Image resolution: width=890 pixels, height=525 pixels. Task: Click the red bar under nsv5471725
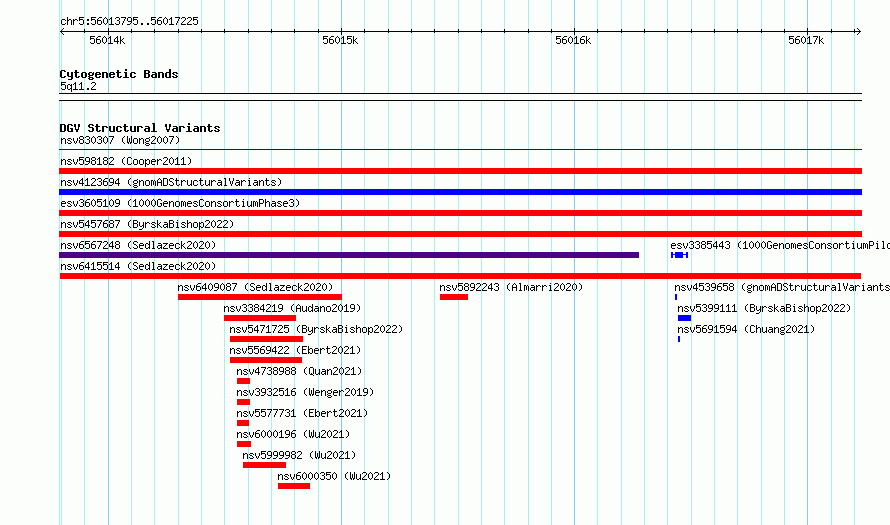pyautogui.click(x=266, y=339)
